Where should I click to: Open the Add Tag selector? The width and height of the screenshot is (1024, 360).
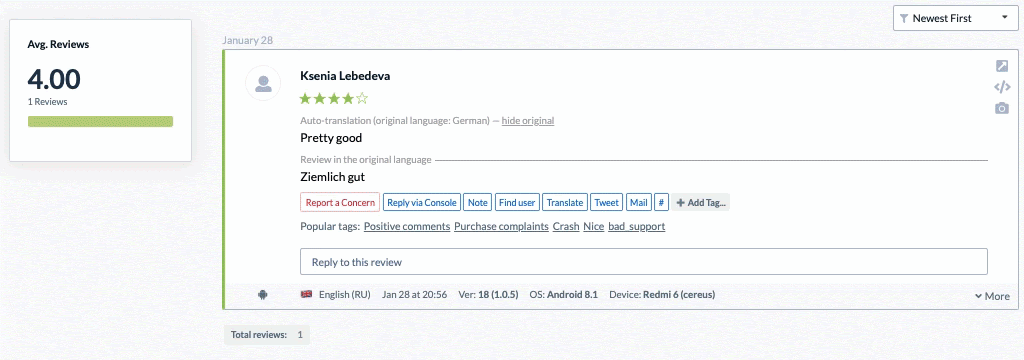tap(701, 203)
